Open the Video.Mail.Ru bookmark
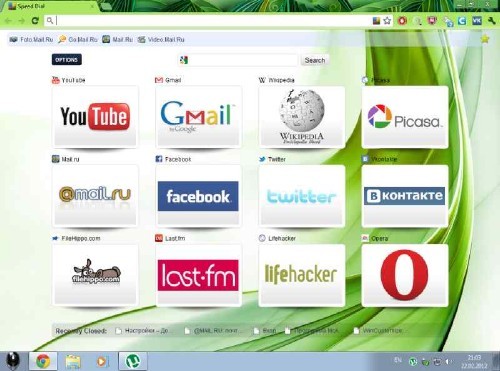 (161, 39)
